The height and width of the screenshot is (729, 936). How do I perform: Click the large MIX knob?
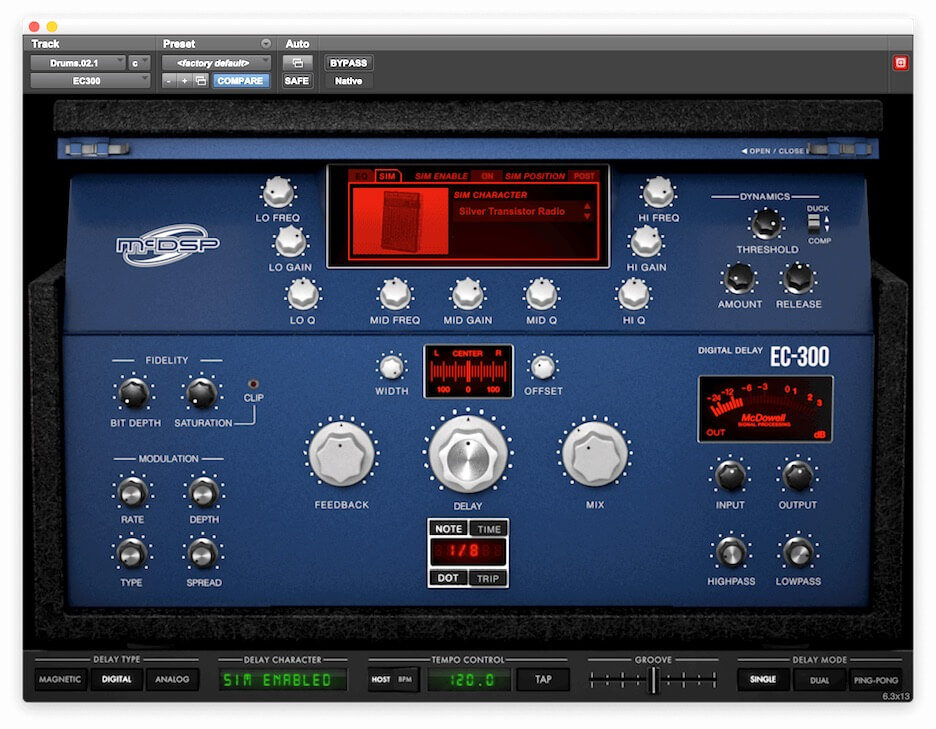(x=595, y=455)
